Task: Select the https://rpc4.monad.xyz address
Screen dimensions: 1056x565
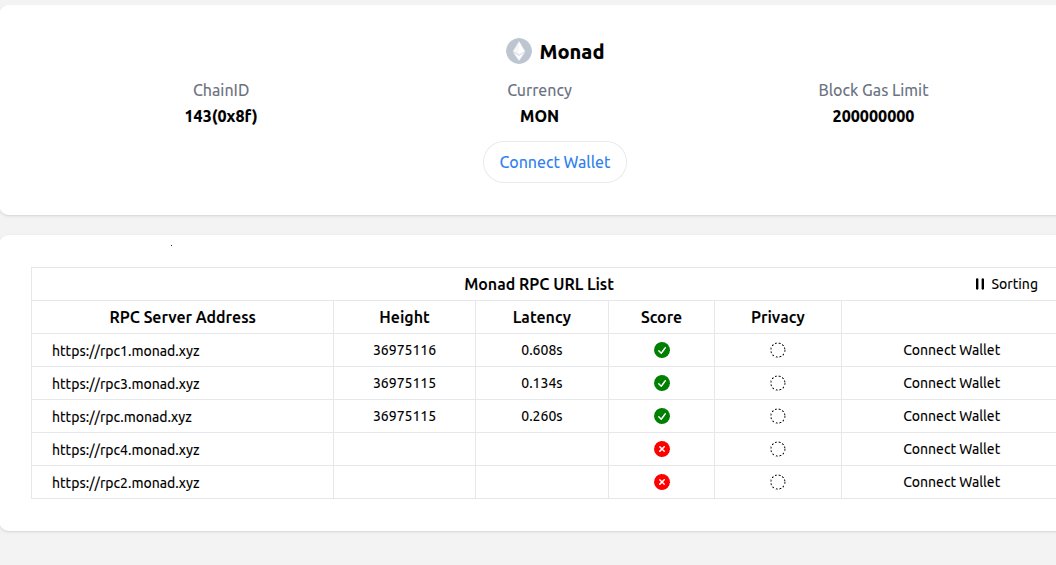Action: pos(126,450)
